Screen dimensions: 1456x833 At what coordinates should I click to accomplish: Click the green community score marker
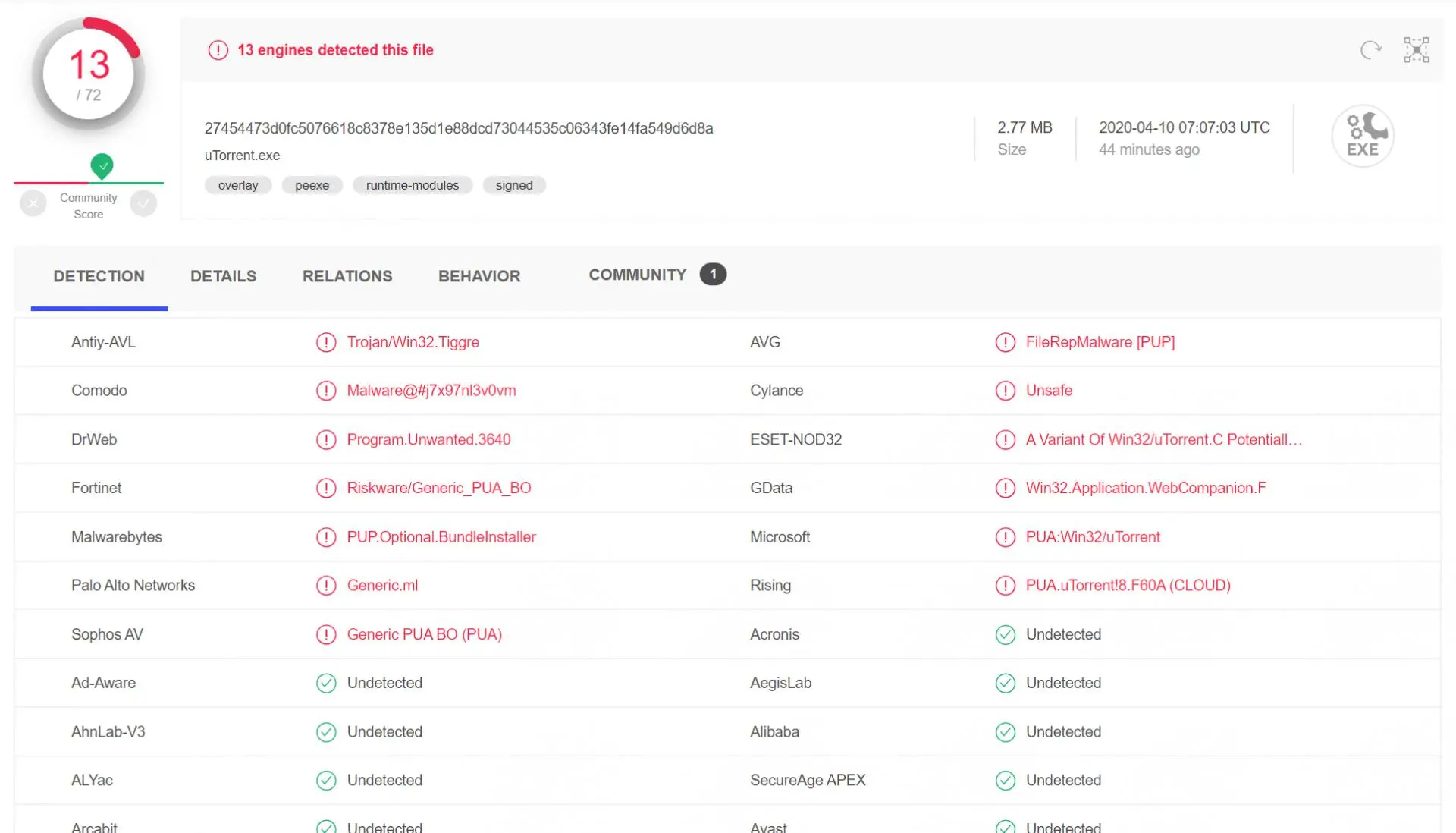coord(102,165)
